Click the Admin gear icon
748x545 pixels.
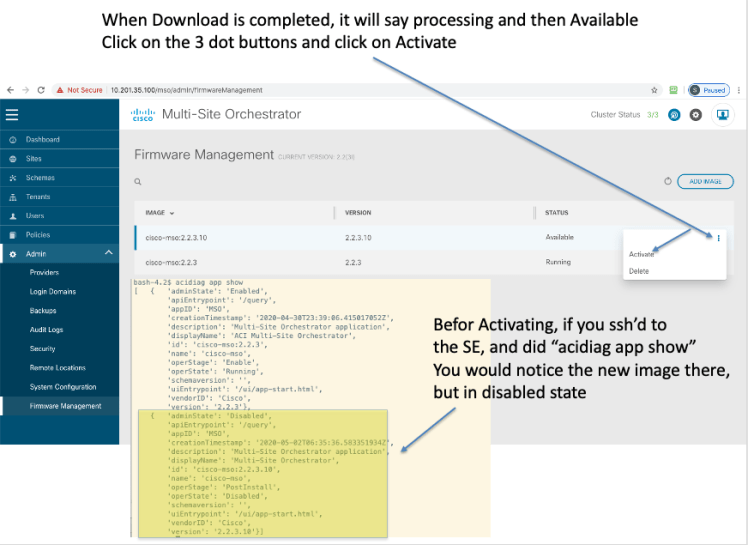(13, 254)
